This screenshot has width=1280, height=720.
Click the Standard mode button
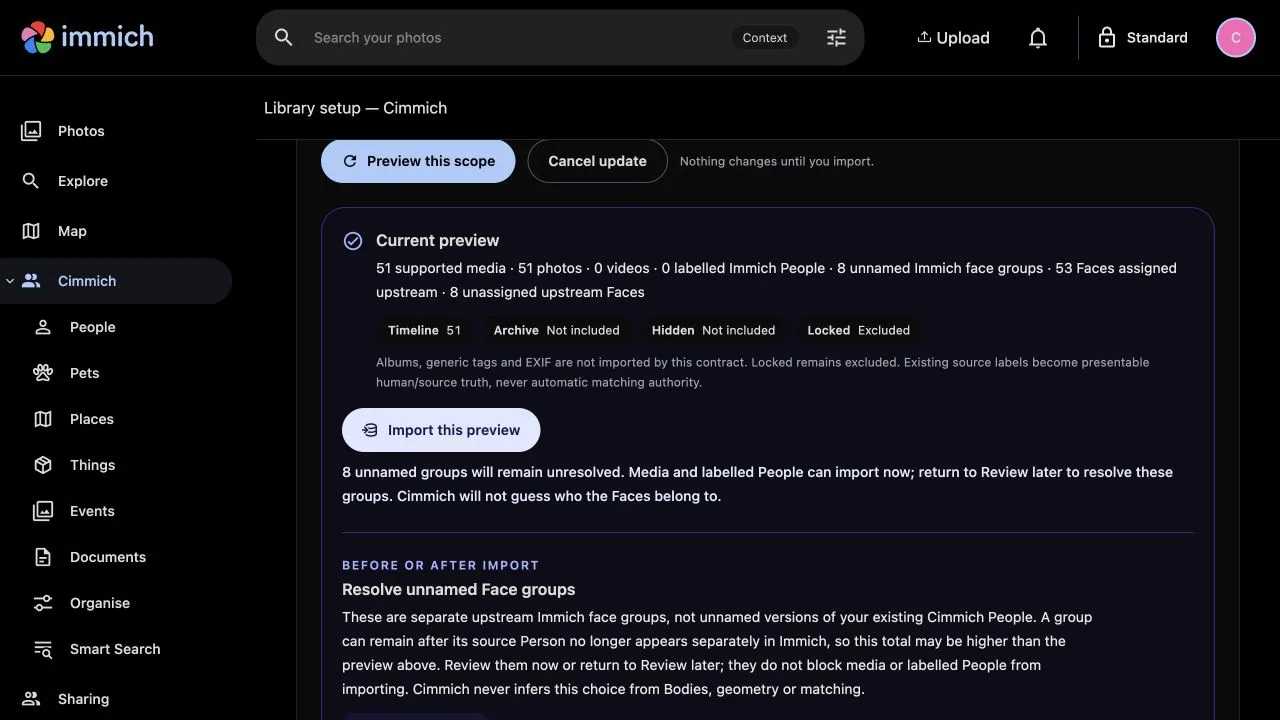1143,38
